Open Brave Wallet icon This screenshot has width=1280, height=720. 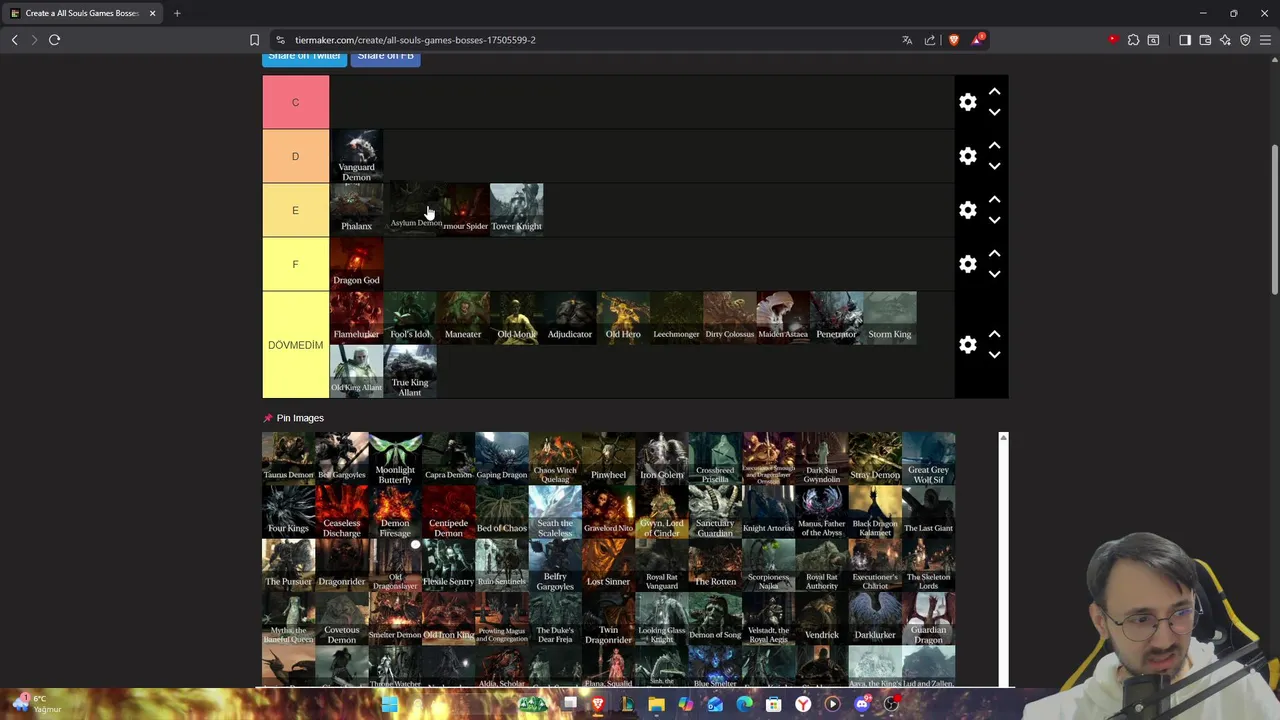click(x=1205, y=40)
